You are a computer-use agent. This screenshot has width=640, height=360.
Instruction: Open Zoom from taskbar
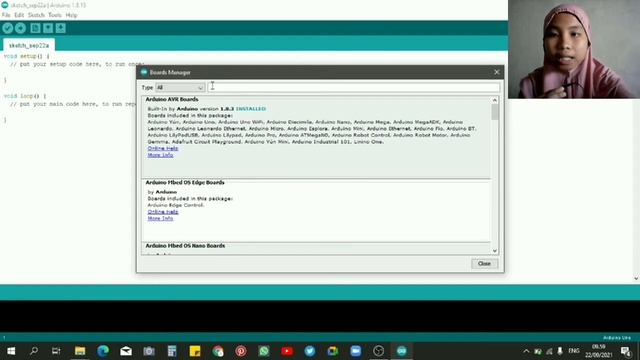click(356, 351)
